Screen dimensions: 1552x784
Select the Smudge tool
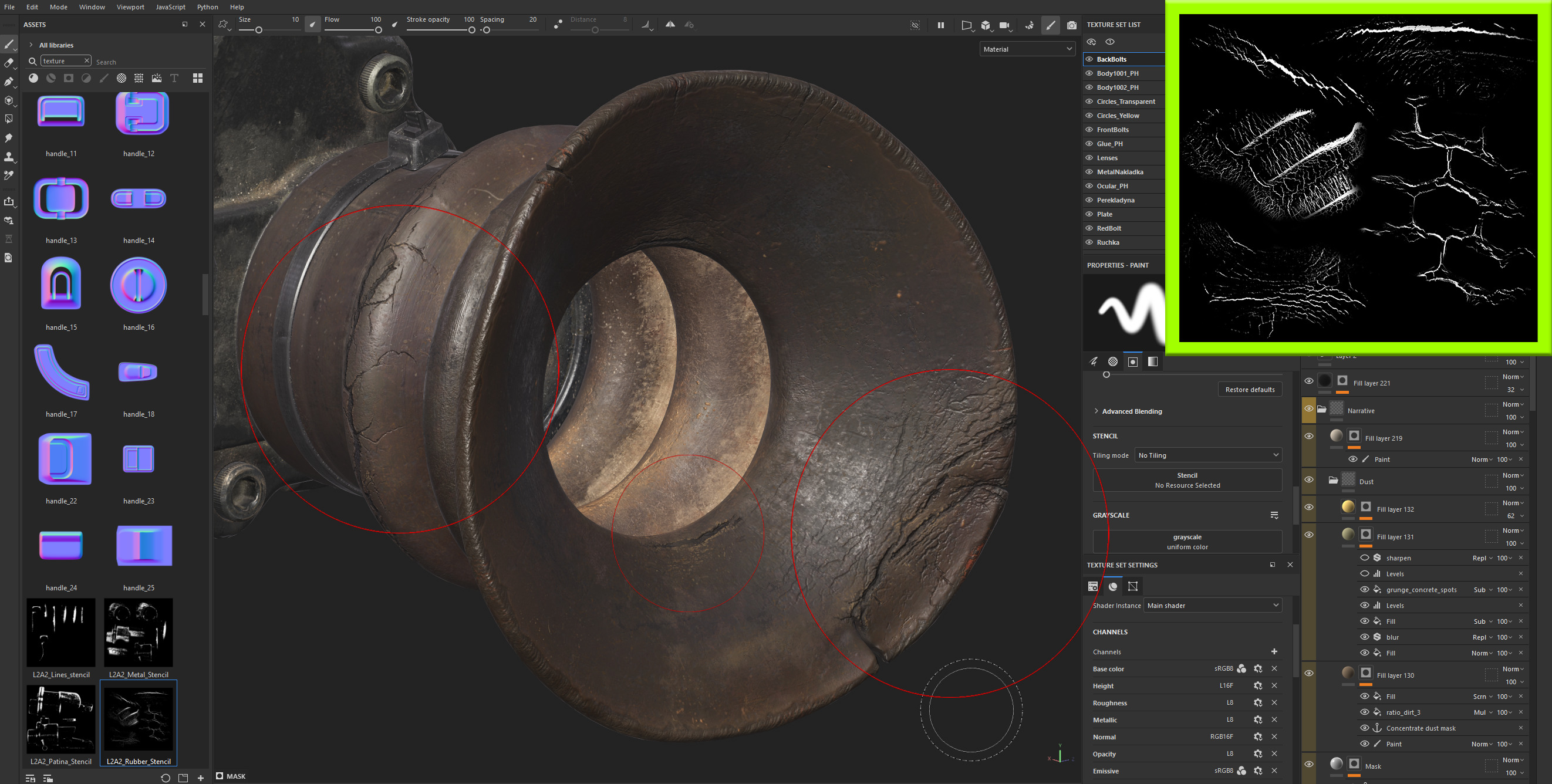tap(8, 138)
